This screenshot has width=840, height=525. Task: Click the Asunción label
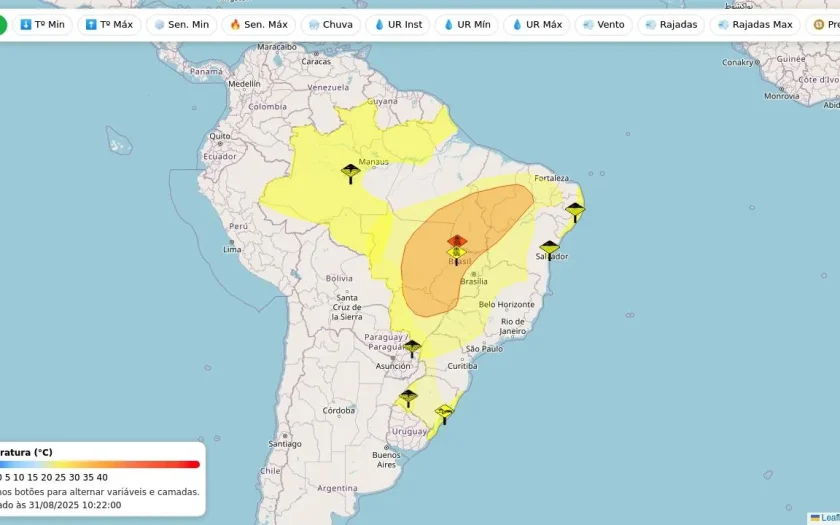(393, 366)
